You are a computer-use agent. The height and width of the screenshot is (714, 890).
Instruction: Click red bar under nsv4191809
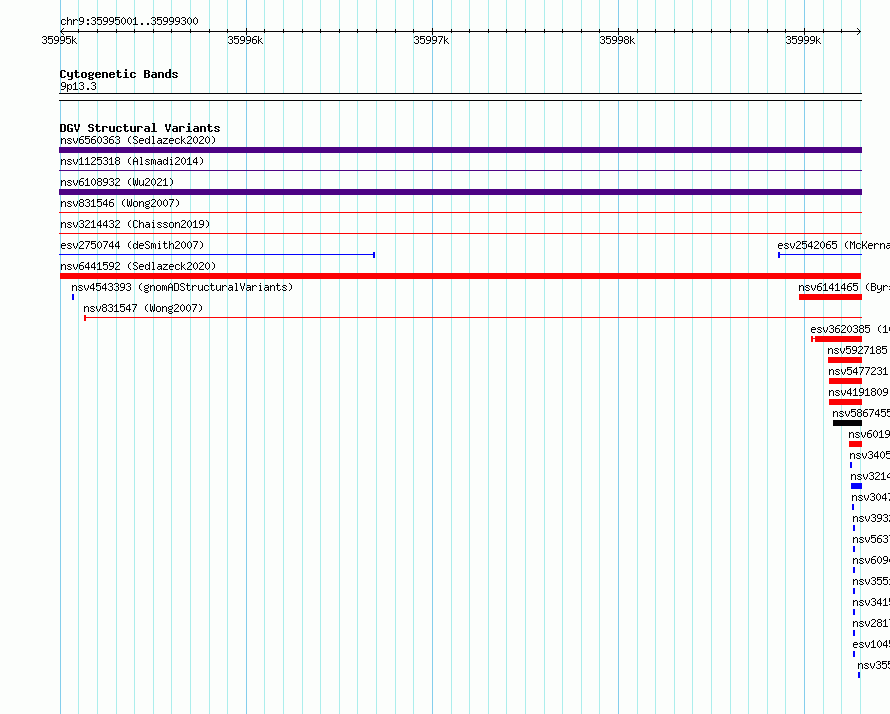(x=846, y=402)
